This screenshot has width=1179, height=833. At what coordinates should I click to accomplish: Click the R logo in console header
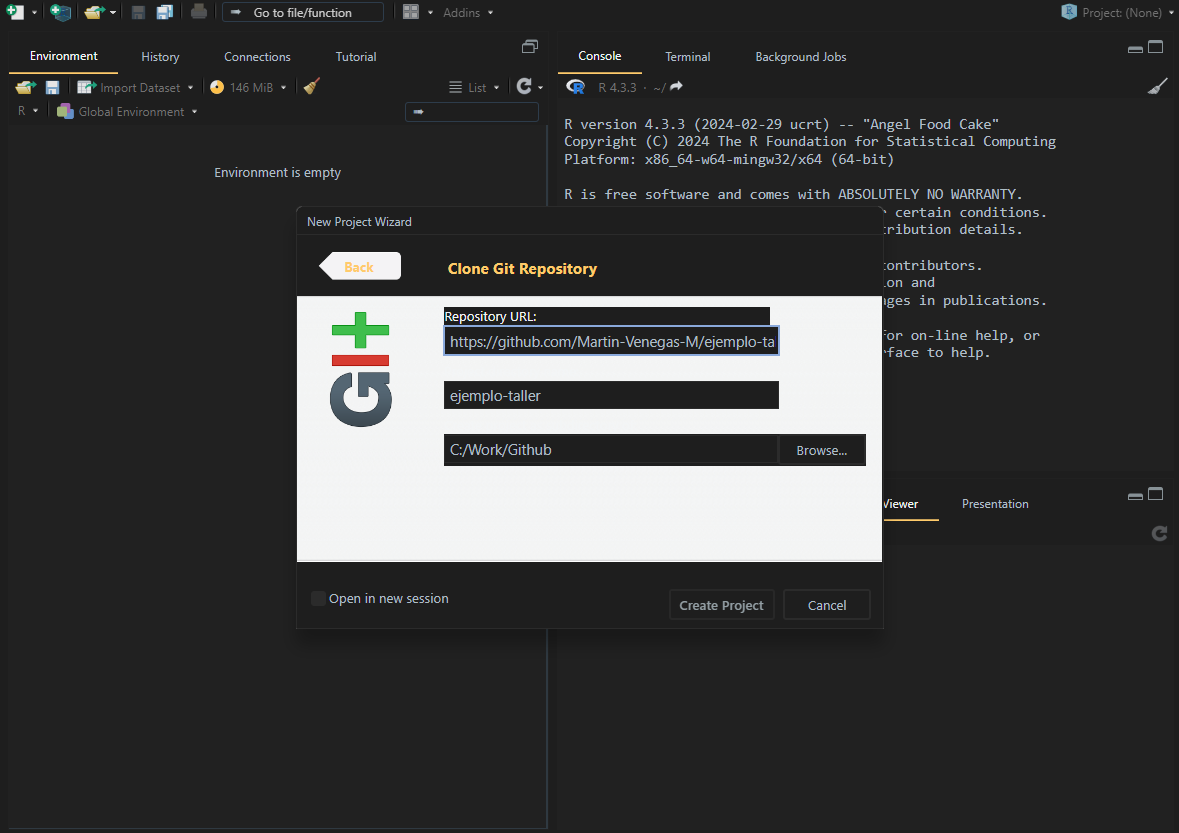pyautogui.click(x=575, y=86)
